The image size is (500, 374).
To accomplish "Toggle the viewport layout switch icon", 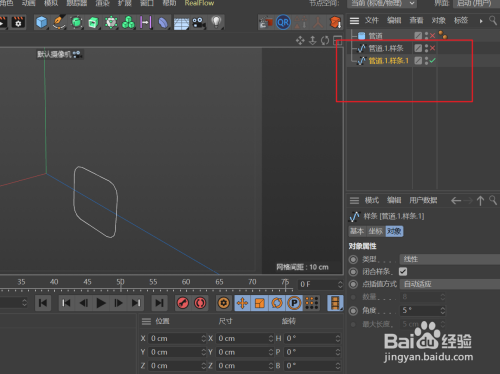I will click(x=337, y=40).
